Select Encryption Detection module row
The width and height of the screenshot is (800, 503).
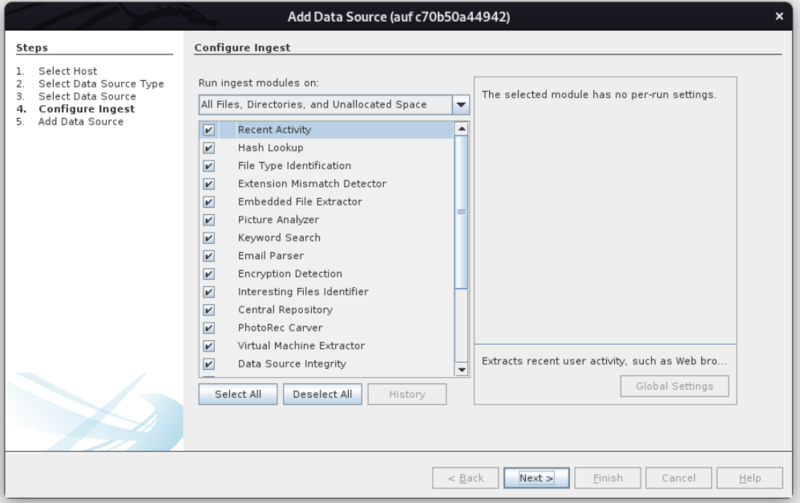pos(289,274)
